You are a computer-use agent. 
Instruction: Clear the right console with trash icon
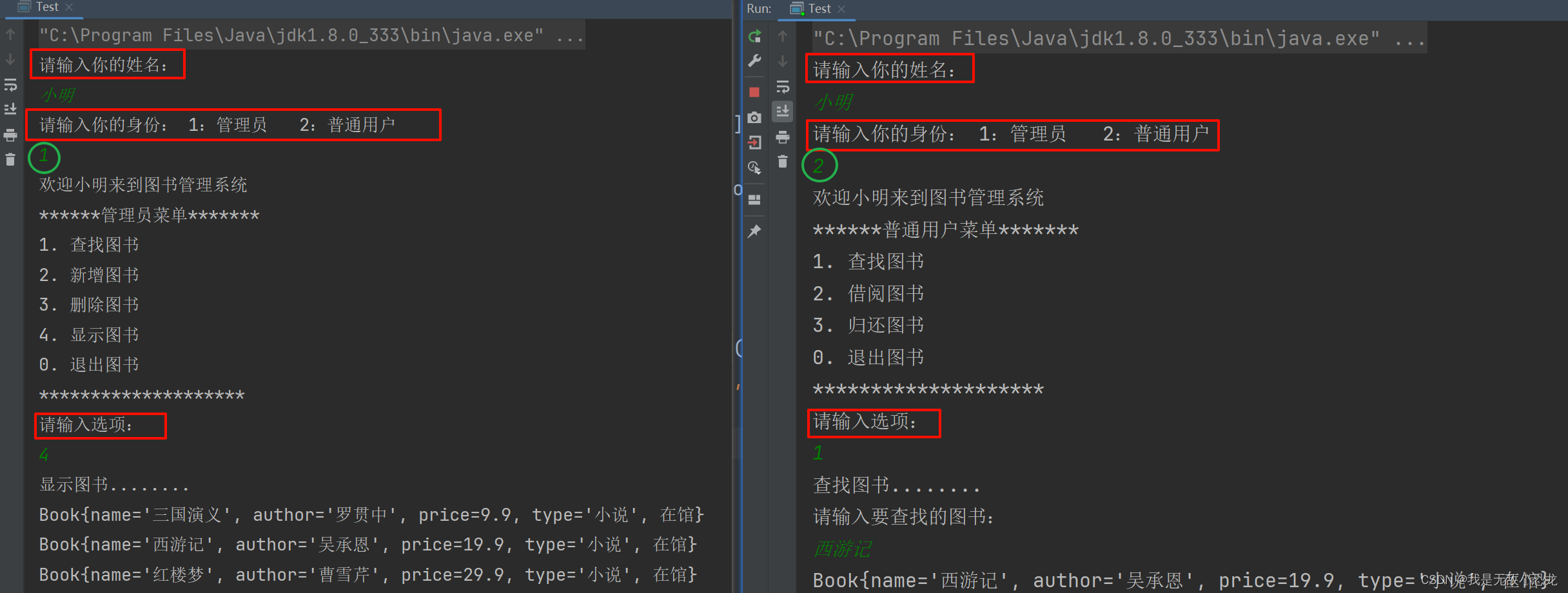(783, 162)
